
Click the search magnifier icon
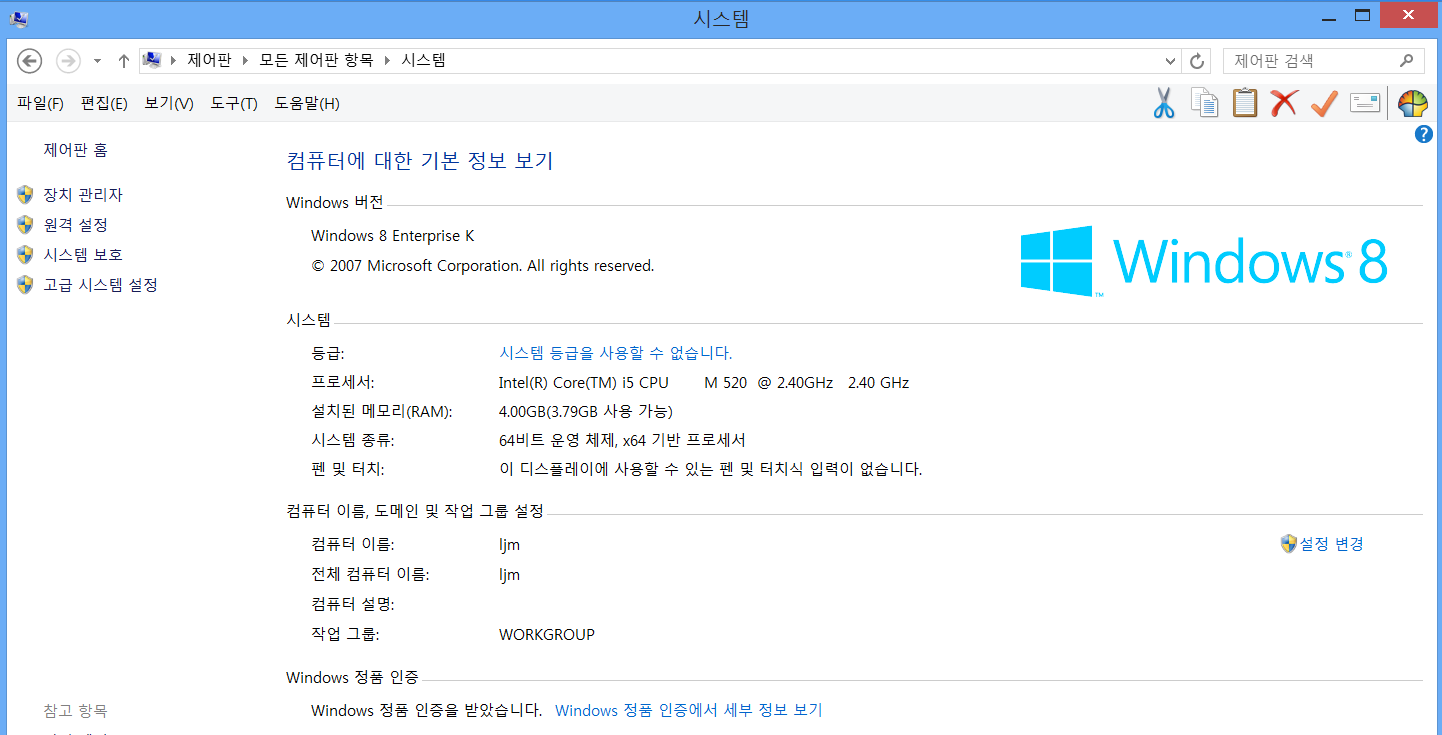[1406, 60]
